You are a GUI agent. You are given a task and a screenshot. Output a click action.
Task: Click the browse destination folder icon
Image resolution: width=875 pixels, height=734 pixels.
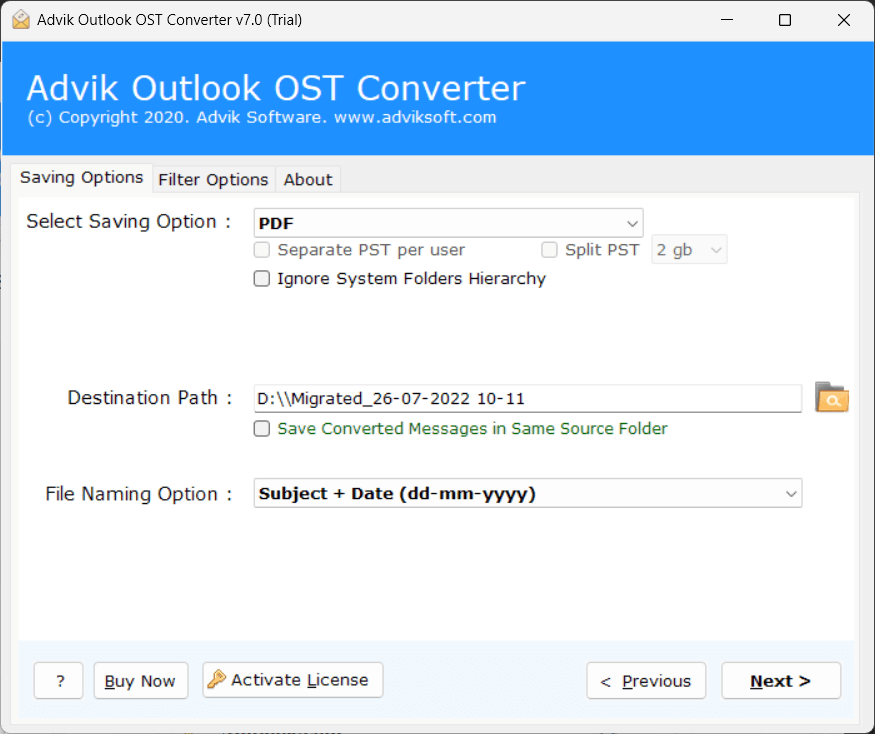[x=831, y=397]
